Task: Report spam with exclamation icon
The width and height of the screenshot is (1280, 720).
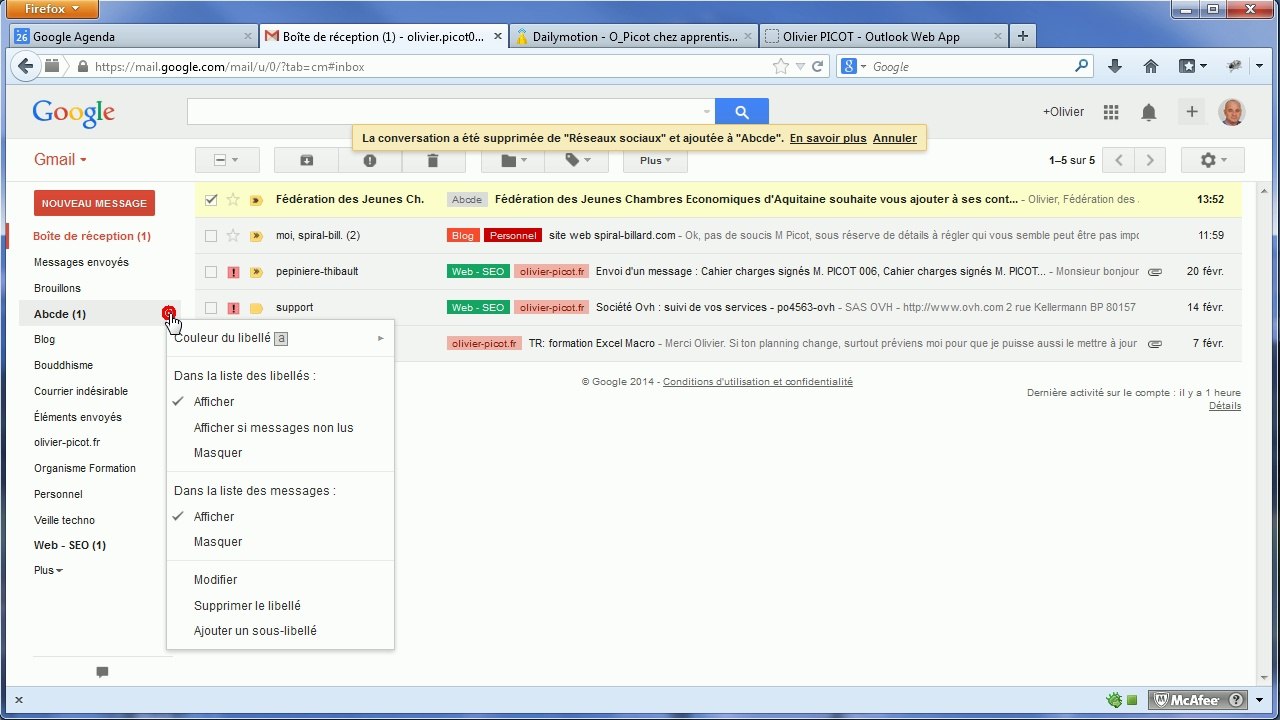Action: (x=370, y=160)
